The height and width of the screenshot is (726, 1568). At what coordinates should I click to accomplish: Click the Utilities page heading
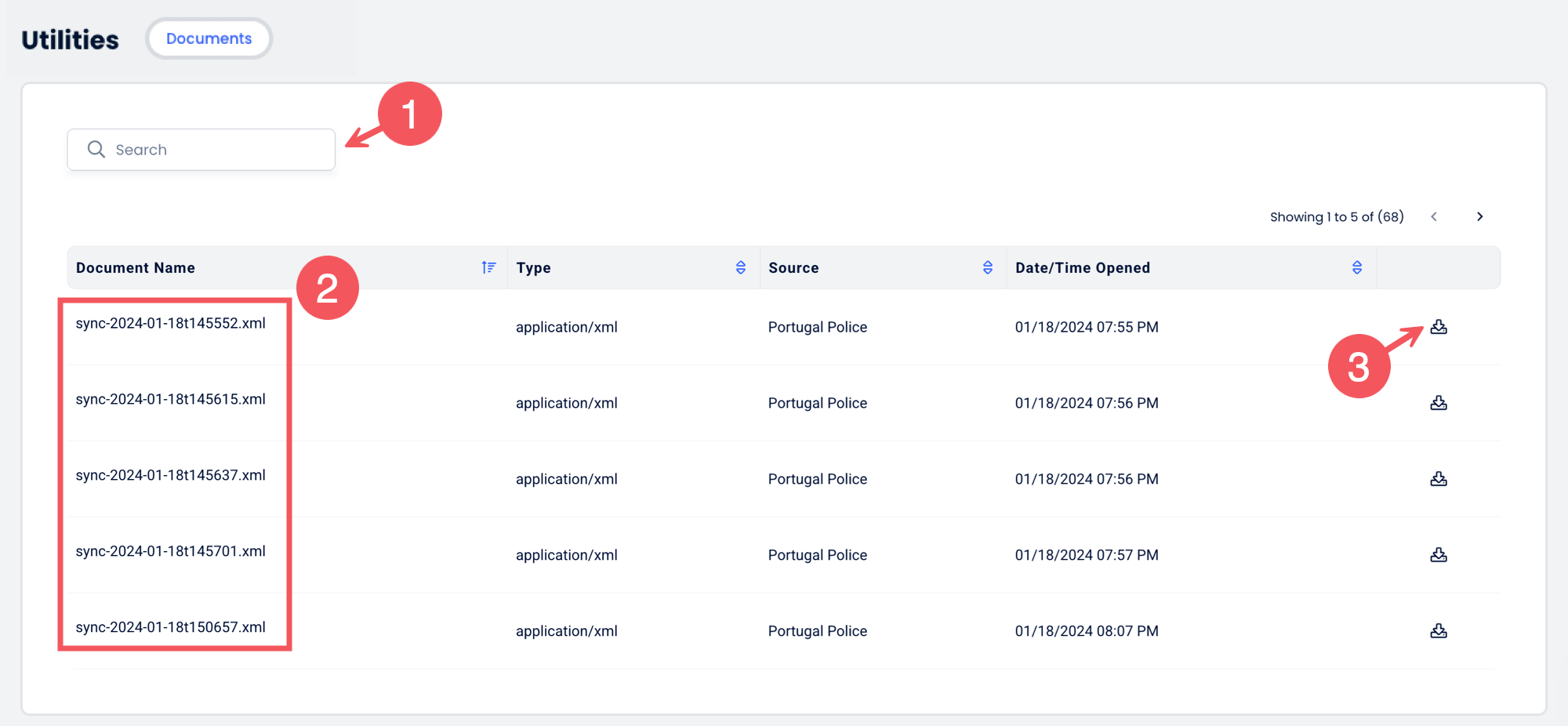coord(70,40)
